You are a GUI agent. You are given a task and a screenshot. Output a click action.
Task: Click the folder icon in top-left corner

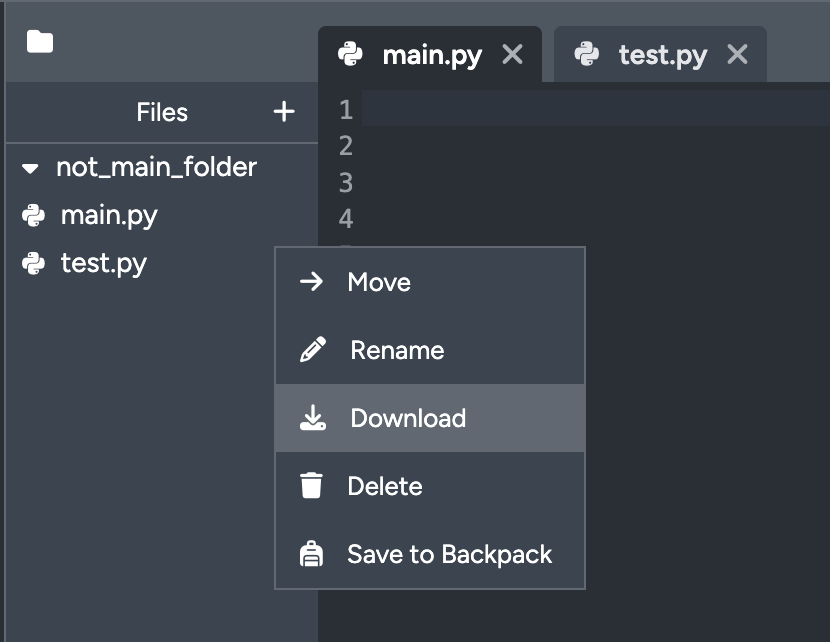(40, 42)
